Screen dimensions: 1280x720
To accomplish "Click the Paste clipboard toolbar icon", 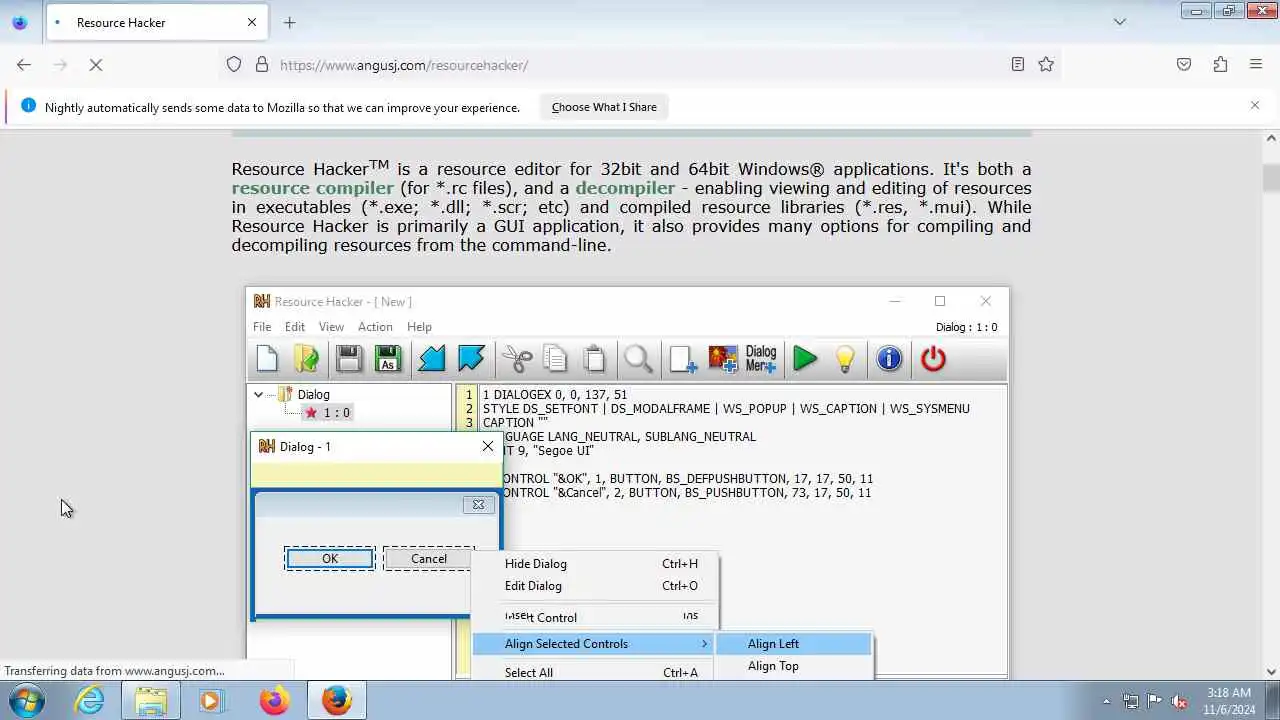I will (594, 359).
